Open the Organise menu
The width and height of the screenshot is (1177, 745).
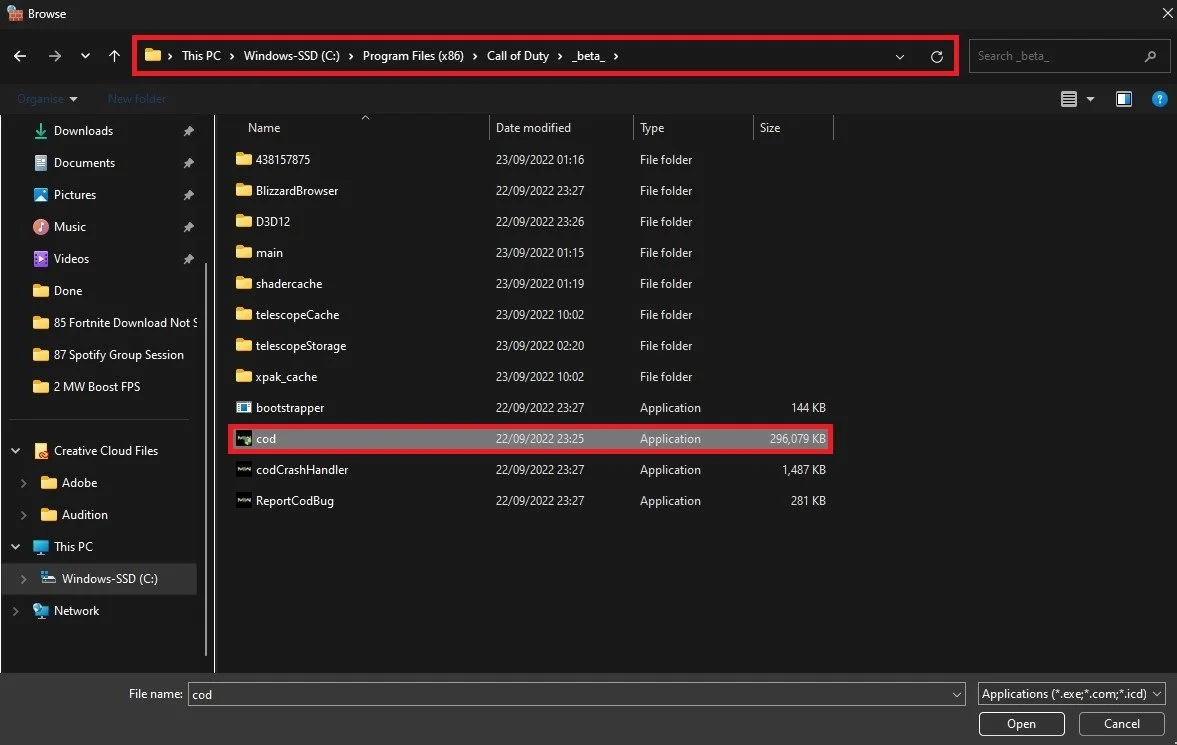(x=47, y=99)
